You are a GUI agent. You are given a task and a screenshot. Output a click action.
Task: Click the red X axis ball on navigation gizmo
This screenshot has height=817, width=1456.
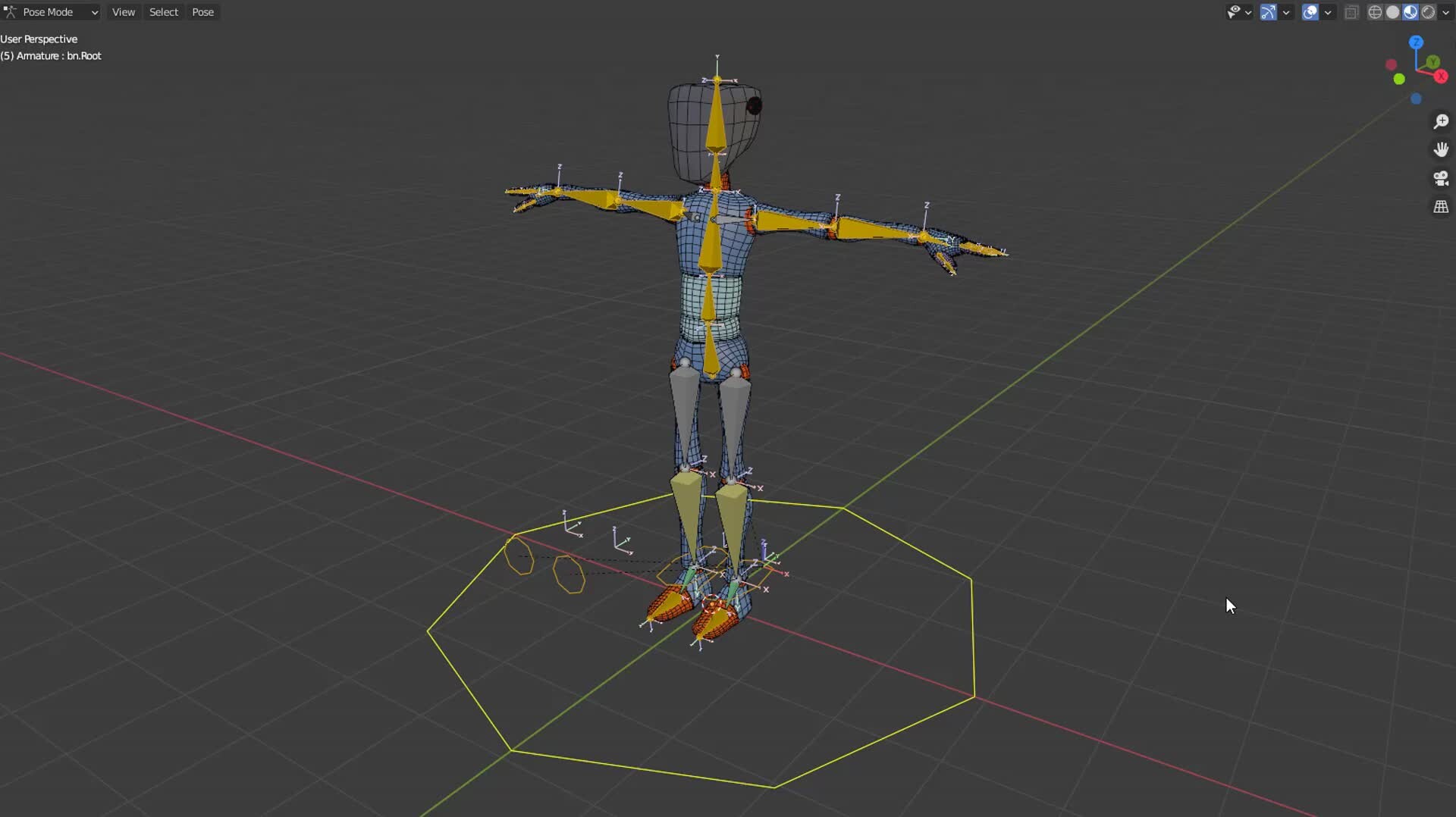coord(1441,76)
